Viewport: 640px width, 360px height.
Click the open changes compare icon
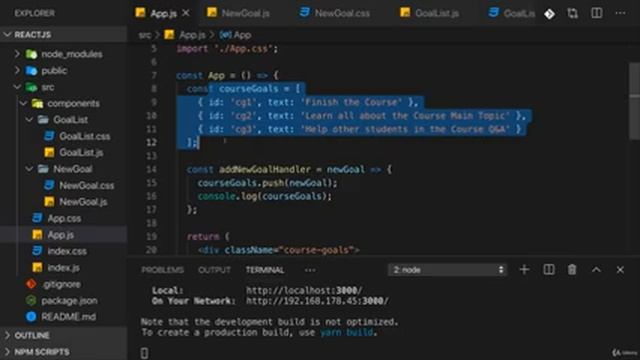(x=572, y=13)
